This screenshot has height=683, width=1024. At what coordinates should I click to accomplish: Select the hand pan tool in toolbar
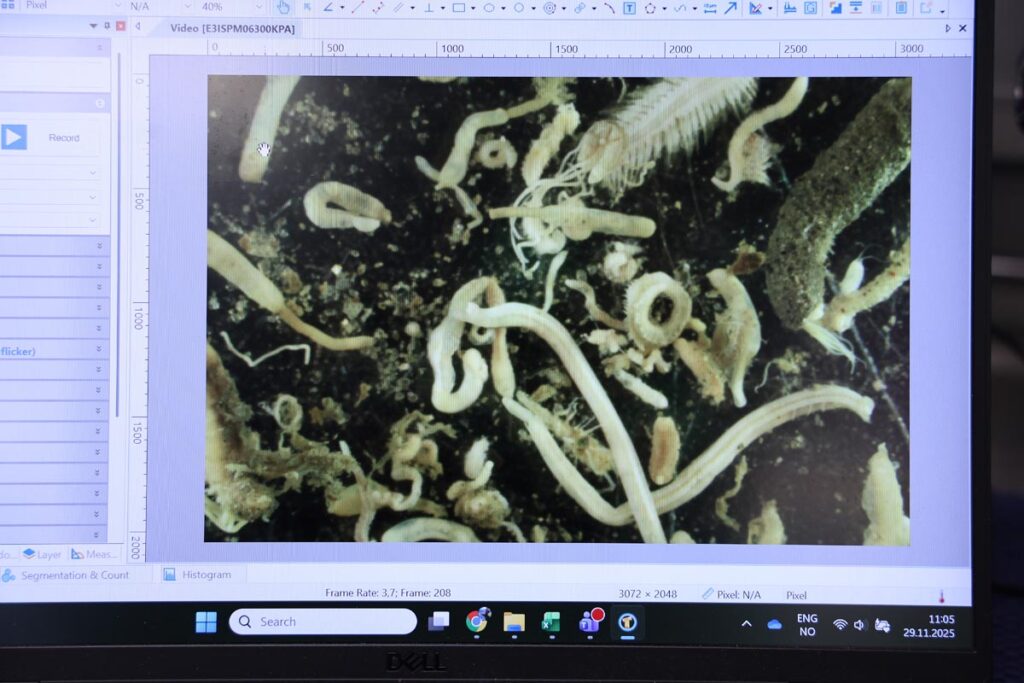[283, 8]
